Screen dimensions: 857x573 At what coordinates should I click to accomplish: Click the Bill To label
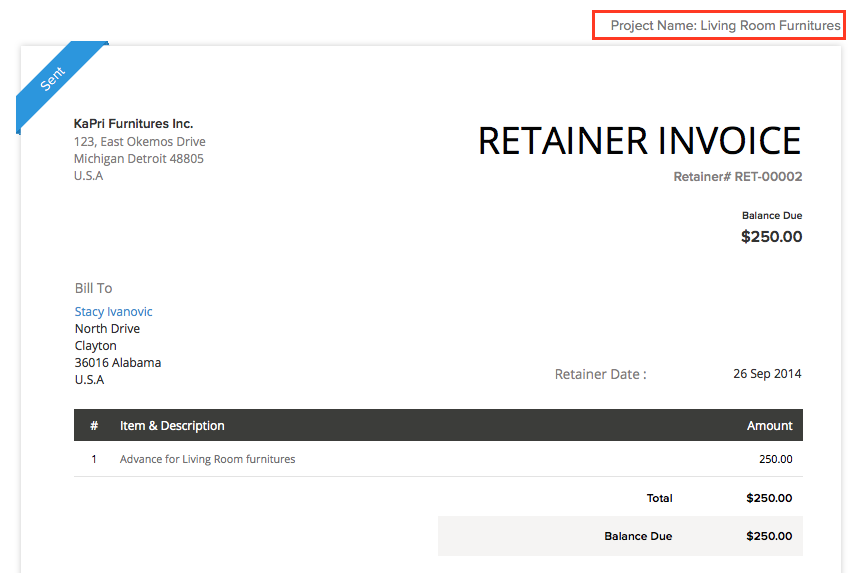93,288
